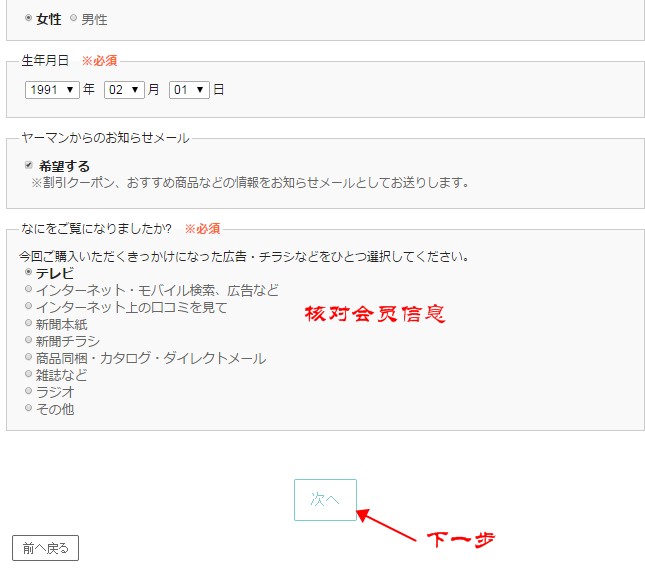The height and width of the screenshot is (575, 645).
Task: Pick the 新聞チラシ radio option
Action: tap(28, 340)
